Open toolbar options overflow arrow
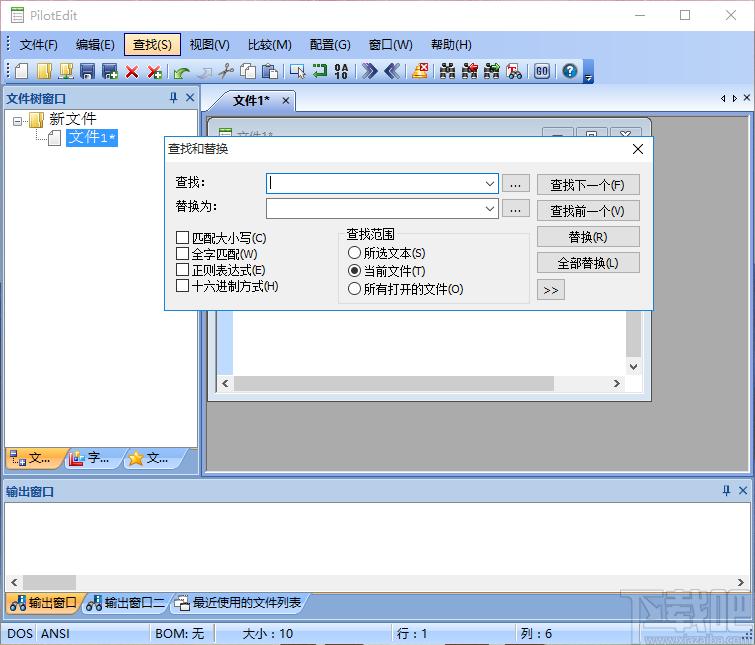This screenshot has width=755, height=645. tap(588, 72)
